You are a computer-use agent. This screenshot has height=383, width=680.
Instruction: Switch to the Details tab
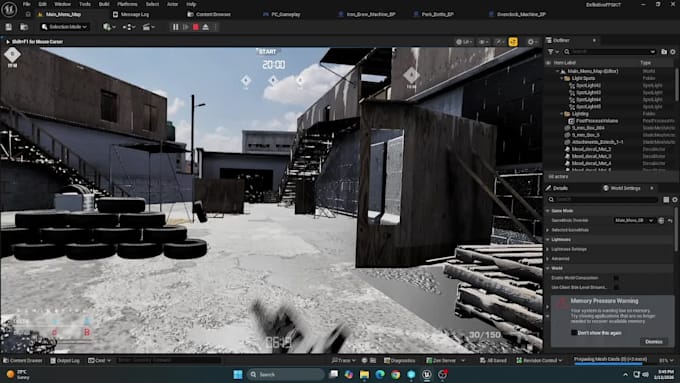point(557,188)
